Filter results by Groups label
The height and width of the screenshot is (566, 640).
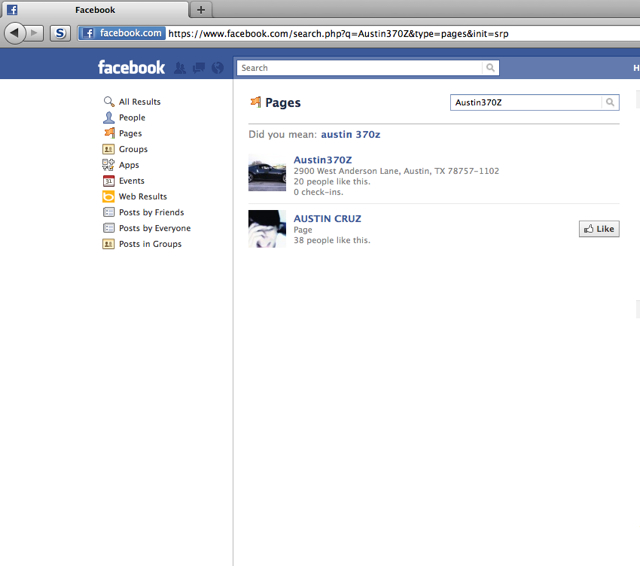[133, 149]
